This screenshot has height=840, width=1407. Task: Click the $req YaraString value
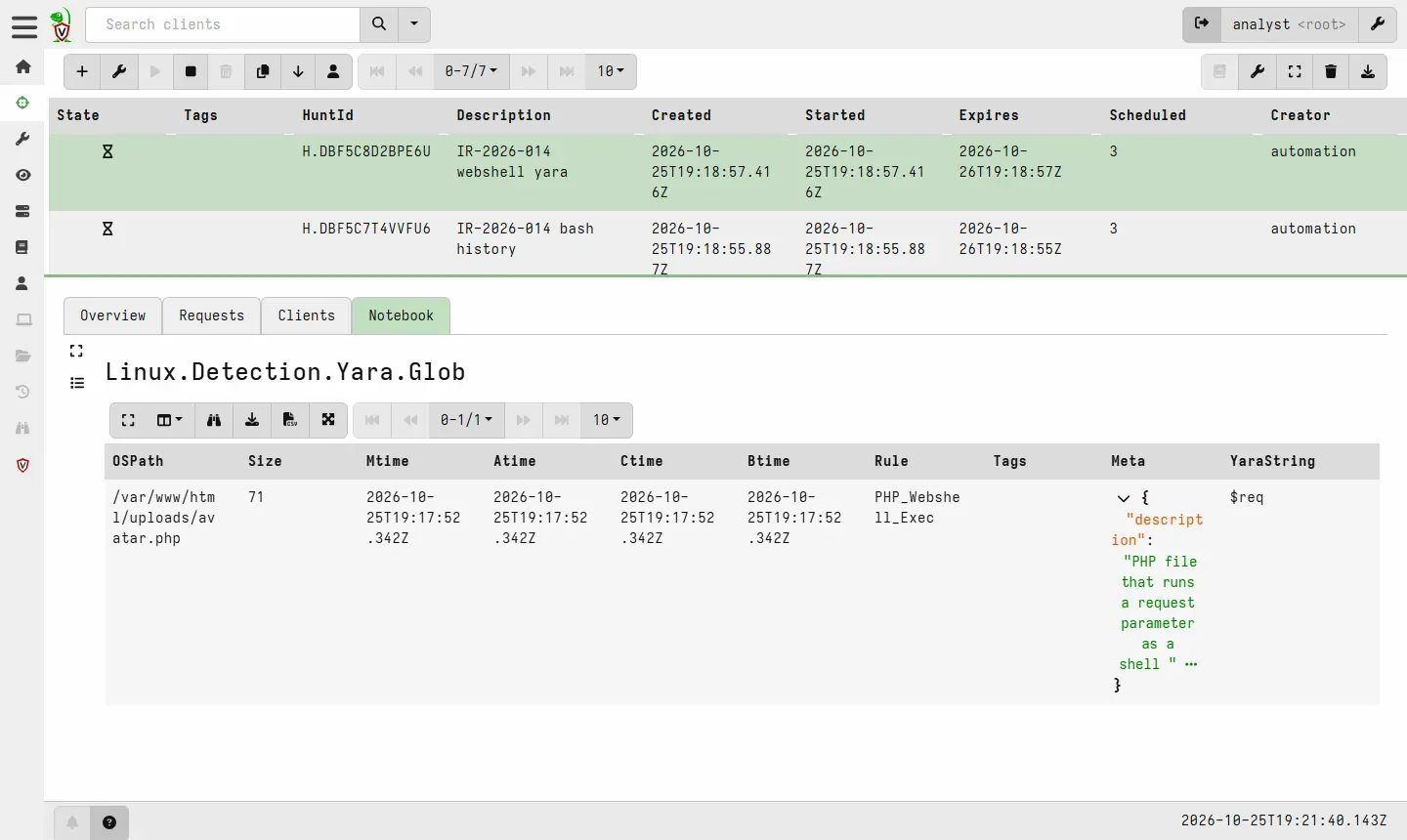point(1247,497)
